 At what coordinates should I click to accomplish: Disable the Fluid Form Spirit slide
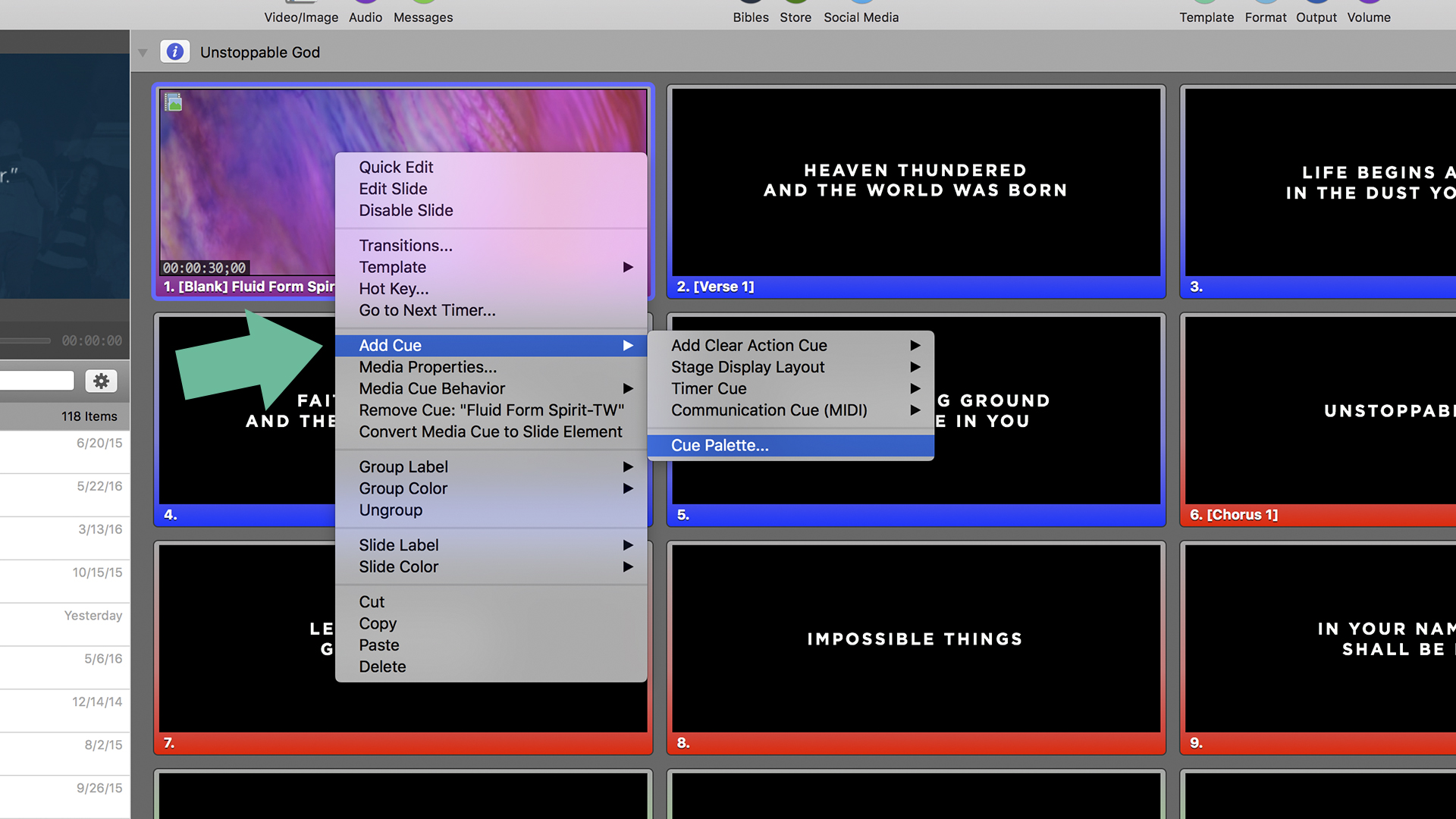406,210
